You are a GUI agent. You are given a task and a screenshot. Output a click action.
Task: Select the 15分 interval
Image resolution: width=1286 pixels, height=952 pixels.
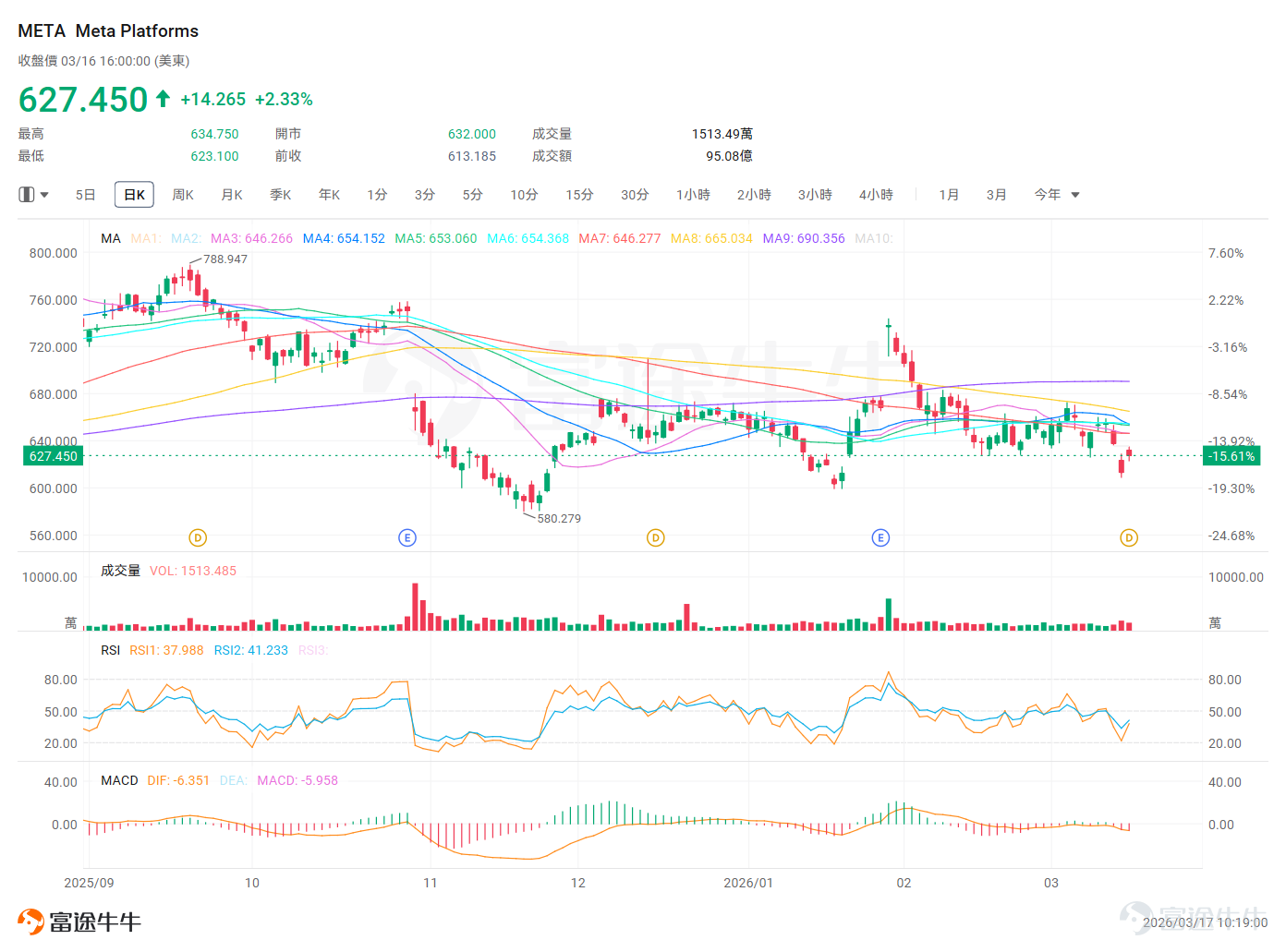(x=580, y=195)
